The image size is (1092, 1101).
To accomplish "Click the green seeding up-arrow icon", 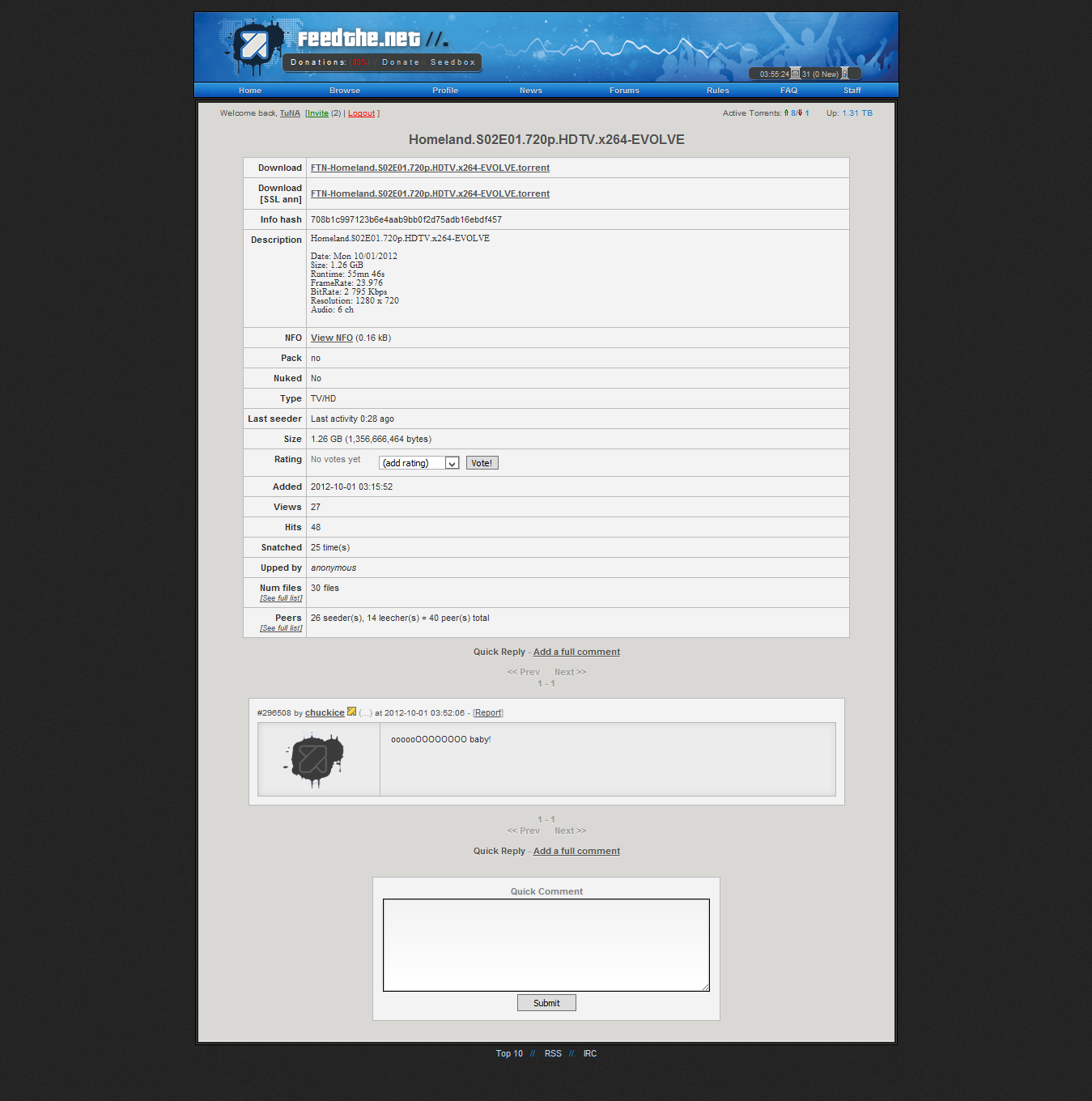I will point(786,113).
